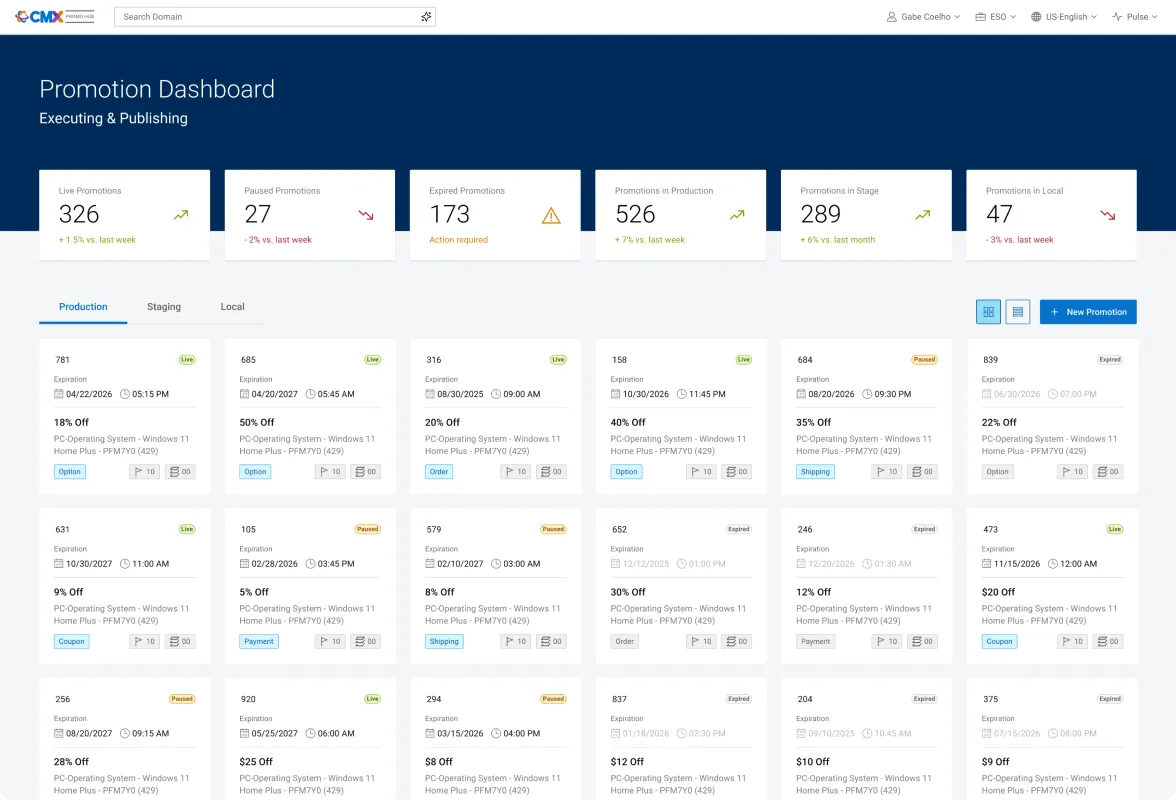Click the Action required link
The height and width of the screenshot is (800, 1176).
(458, 240)
